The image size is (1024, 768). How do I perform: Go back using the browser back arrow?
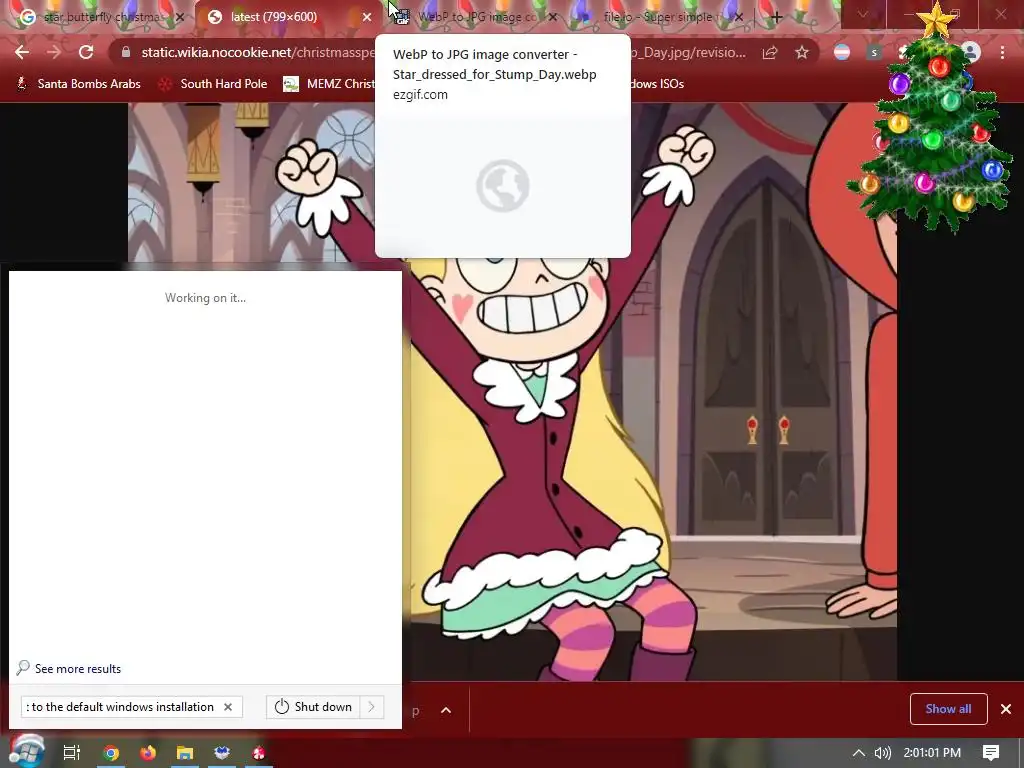tap(22, 52)
